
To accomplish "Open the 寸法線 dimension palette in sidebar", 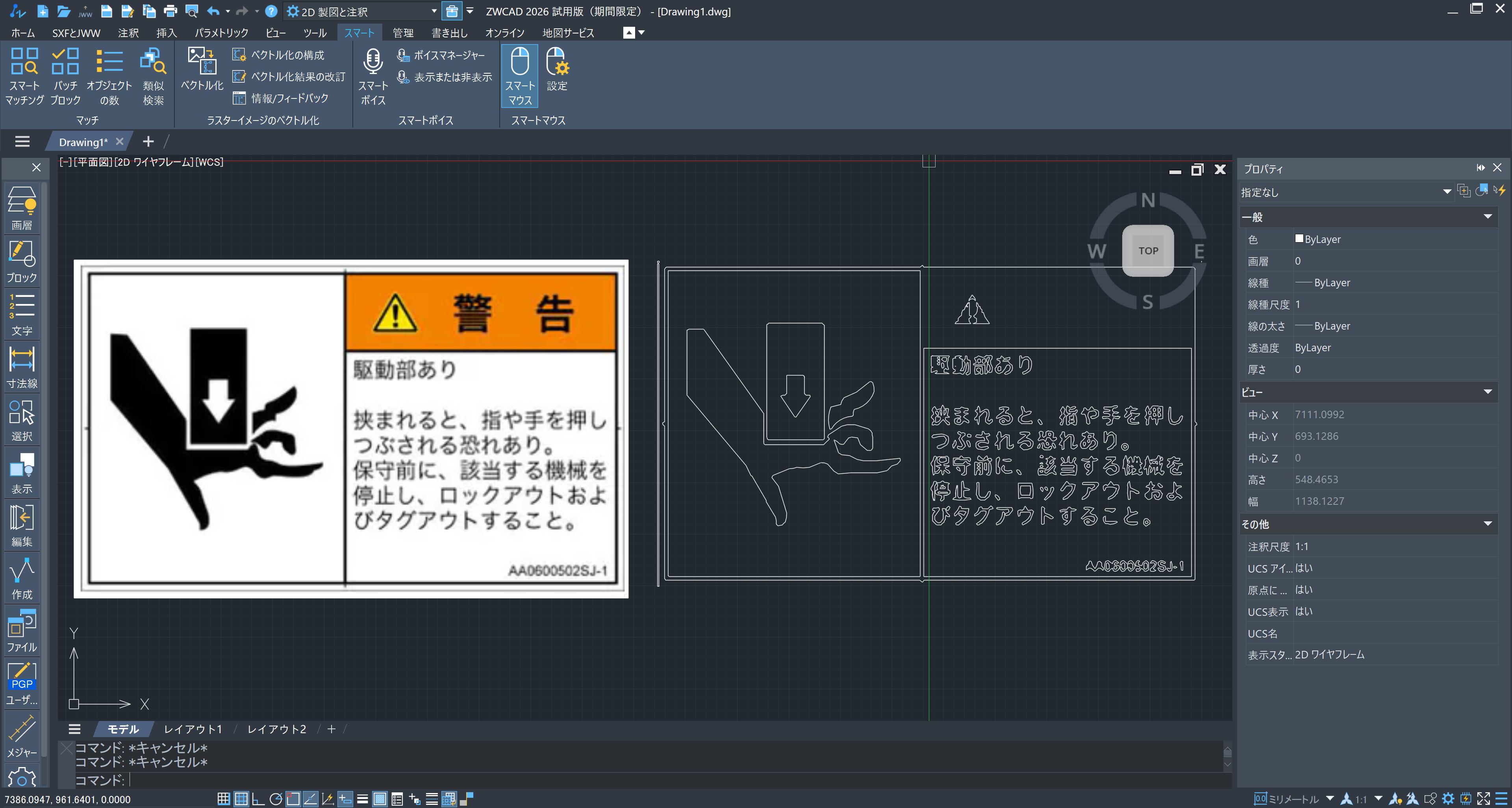I will (x=22, y=367).
